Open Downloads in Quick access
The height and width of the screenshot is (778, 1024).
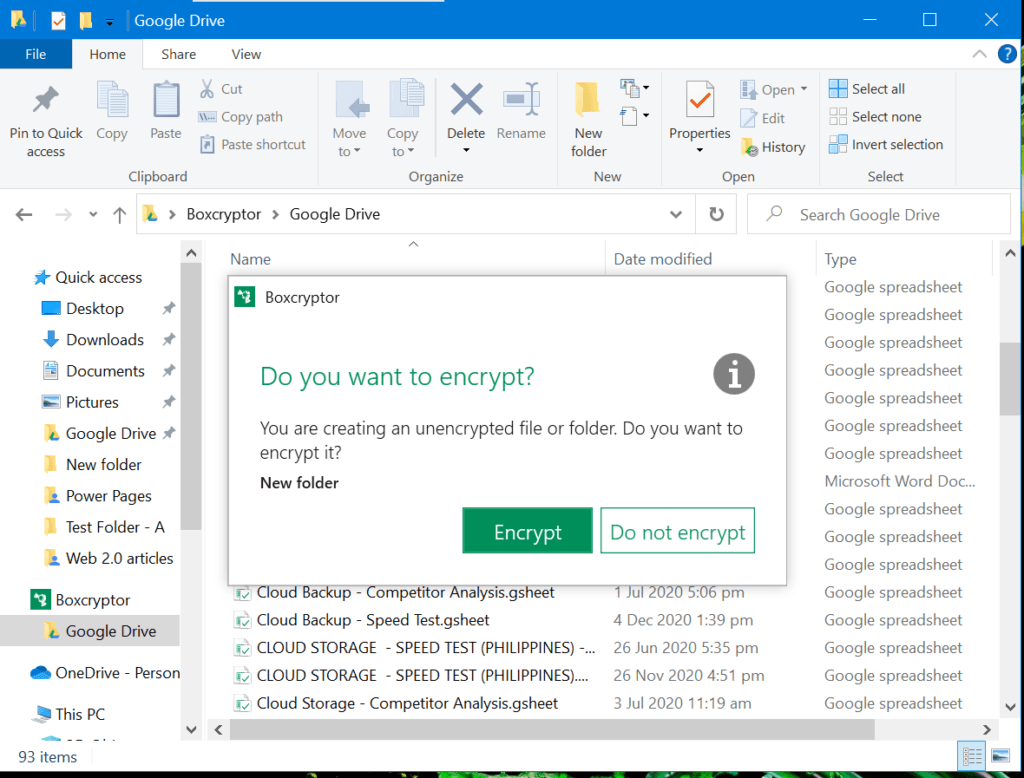point(104,340)
